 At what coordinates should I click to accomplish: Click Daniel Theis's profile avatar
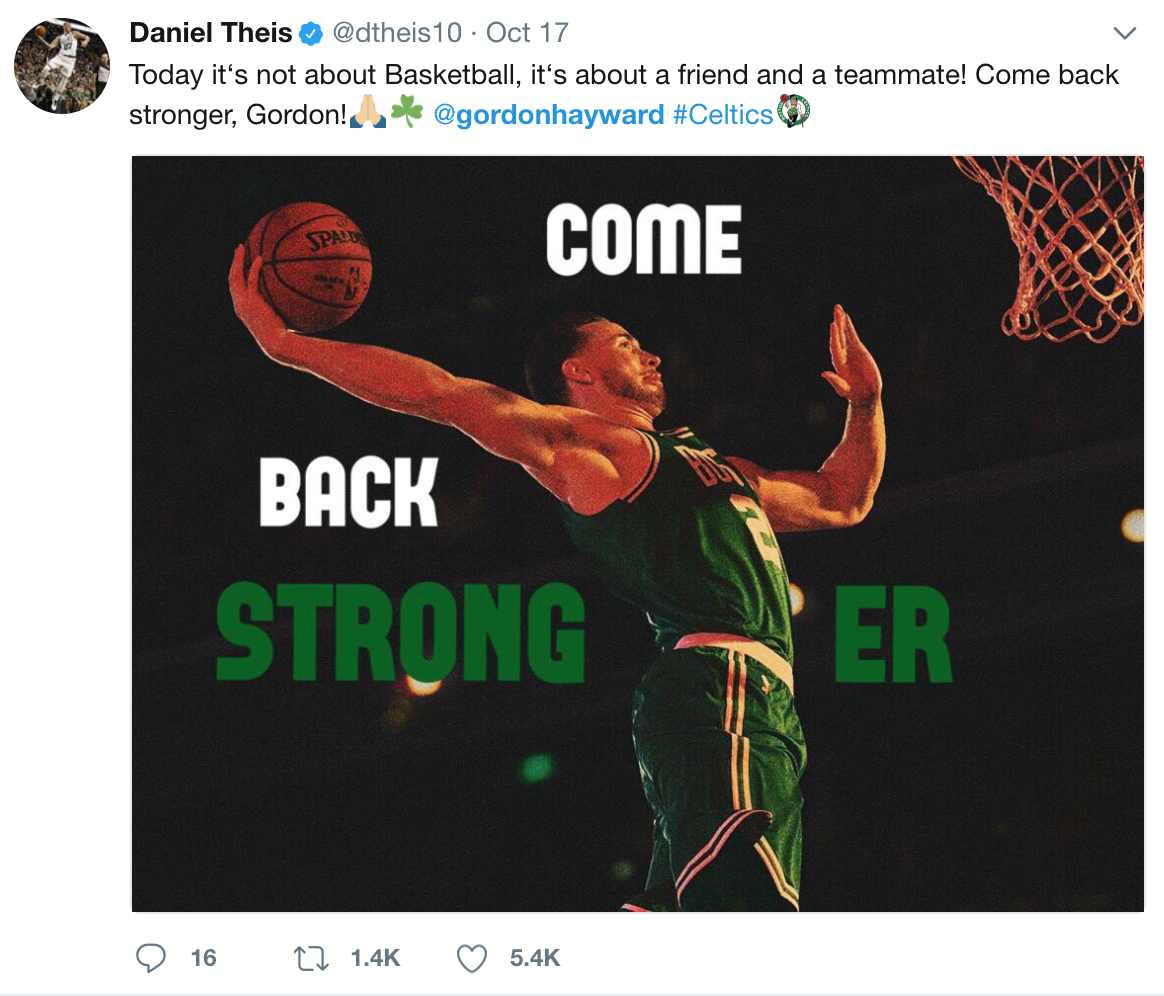[x=62, y=66]
